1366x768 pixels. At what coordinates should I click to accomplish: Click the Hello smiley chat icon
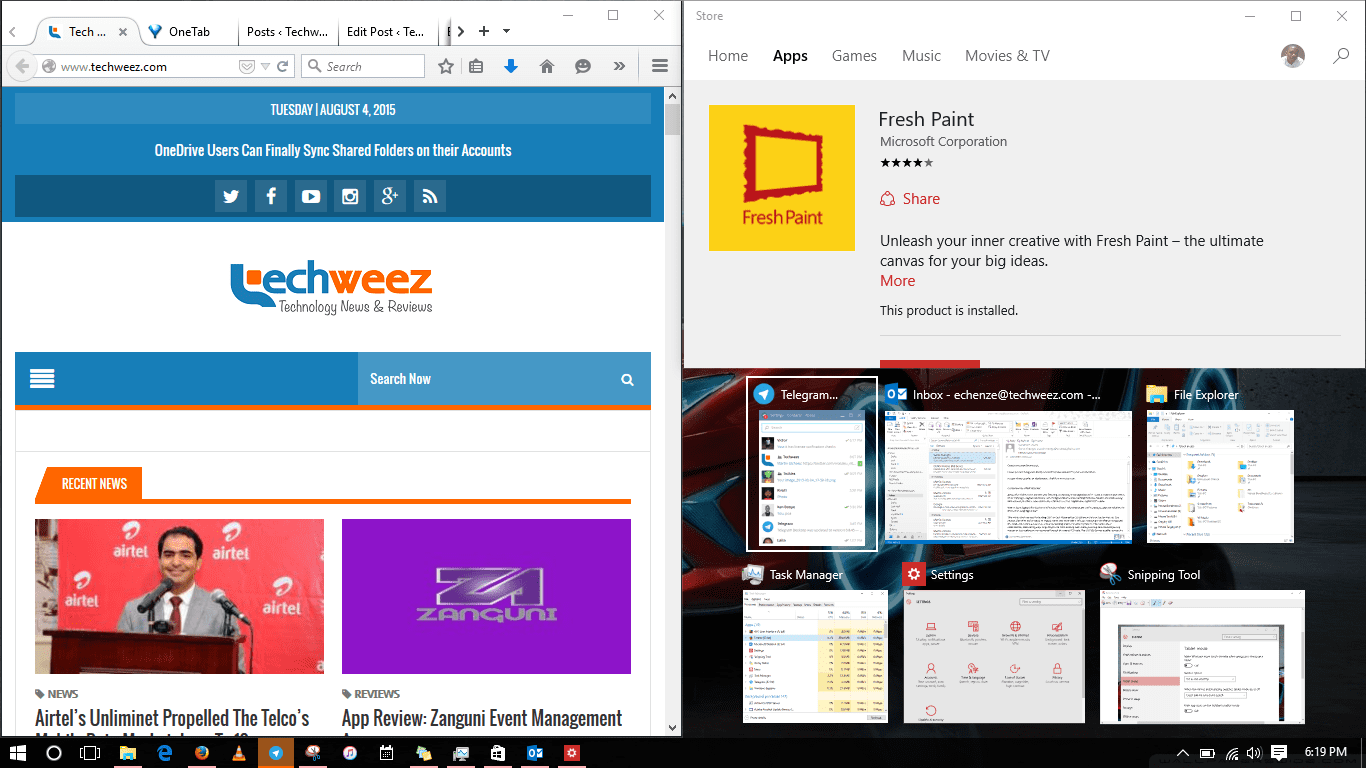click(583, 67)
